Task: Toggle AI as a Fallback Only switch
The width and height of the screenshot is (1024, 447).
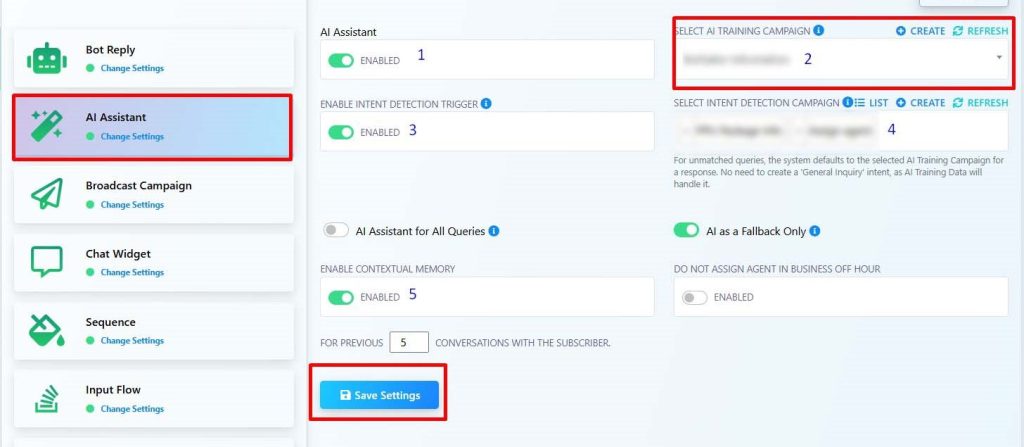Action: [686, 231]
